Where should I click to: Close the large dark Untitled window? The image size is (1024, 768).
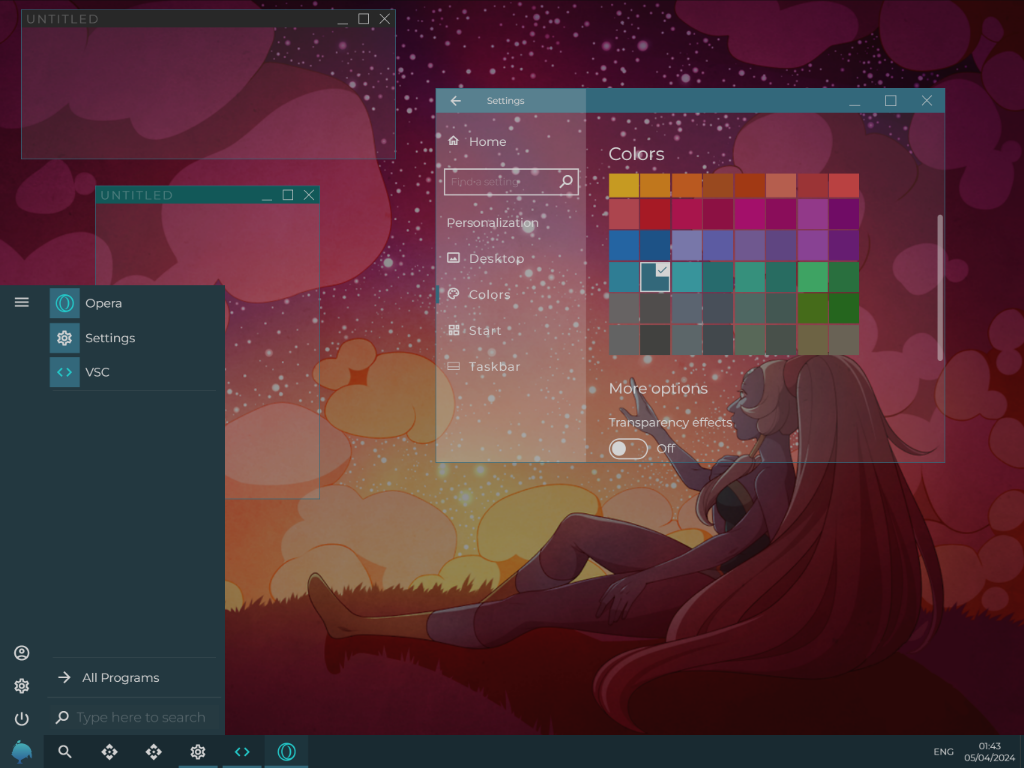[385, 19]
